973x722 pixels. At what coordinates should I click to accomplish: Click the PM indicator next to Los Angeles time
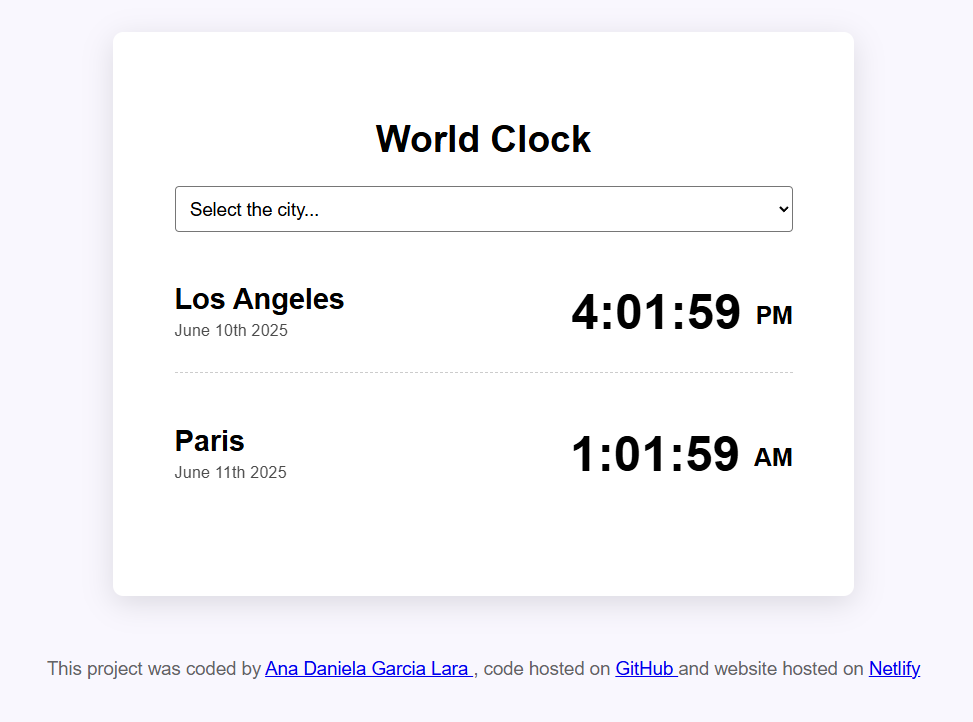pos(774,314)
